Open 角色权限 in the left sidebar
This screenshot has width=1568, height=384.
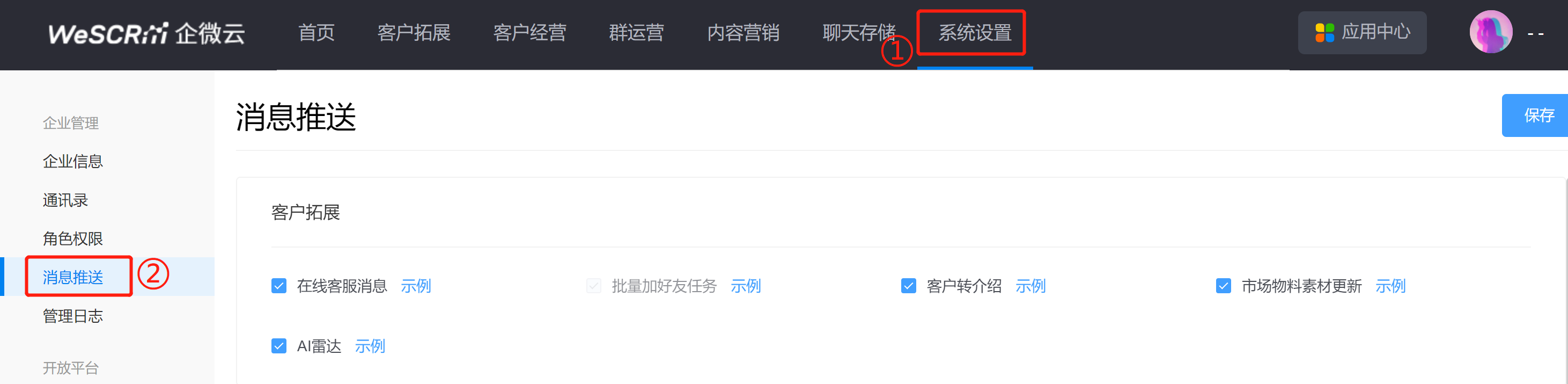click(73, 238)
